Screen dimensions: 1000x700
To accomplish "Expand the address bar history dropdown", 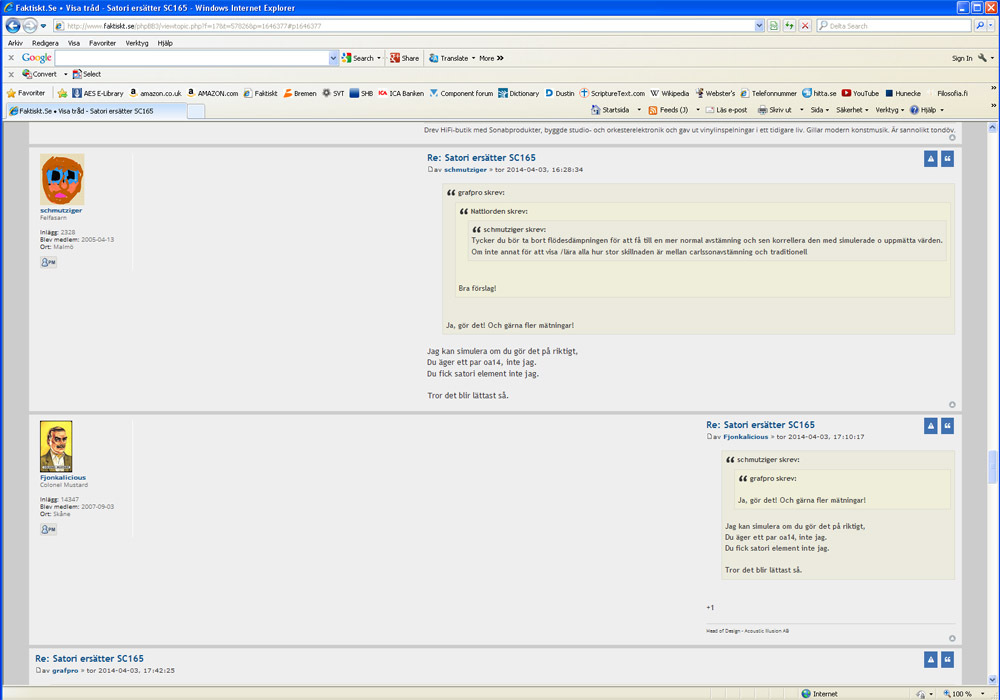I will [759, 26].
